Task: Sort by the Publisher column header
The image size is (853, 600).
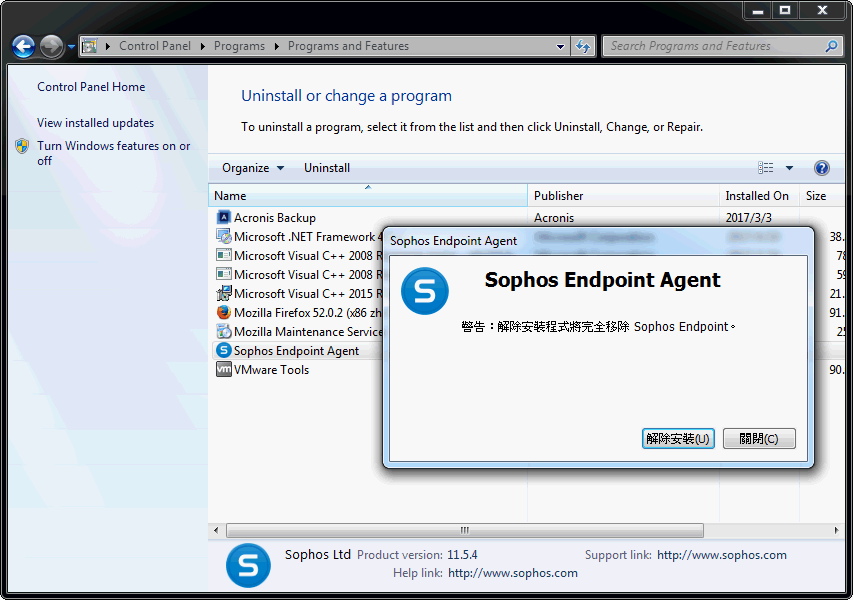Action: (623, 196)
